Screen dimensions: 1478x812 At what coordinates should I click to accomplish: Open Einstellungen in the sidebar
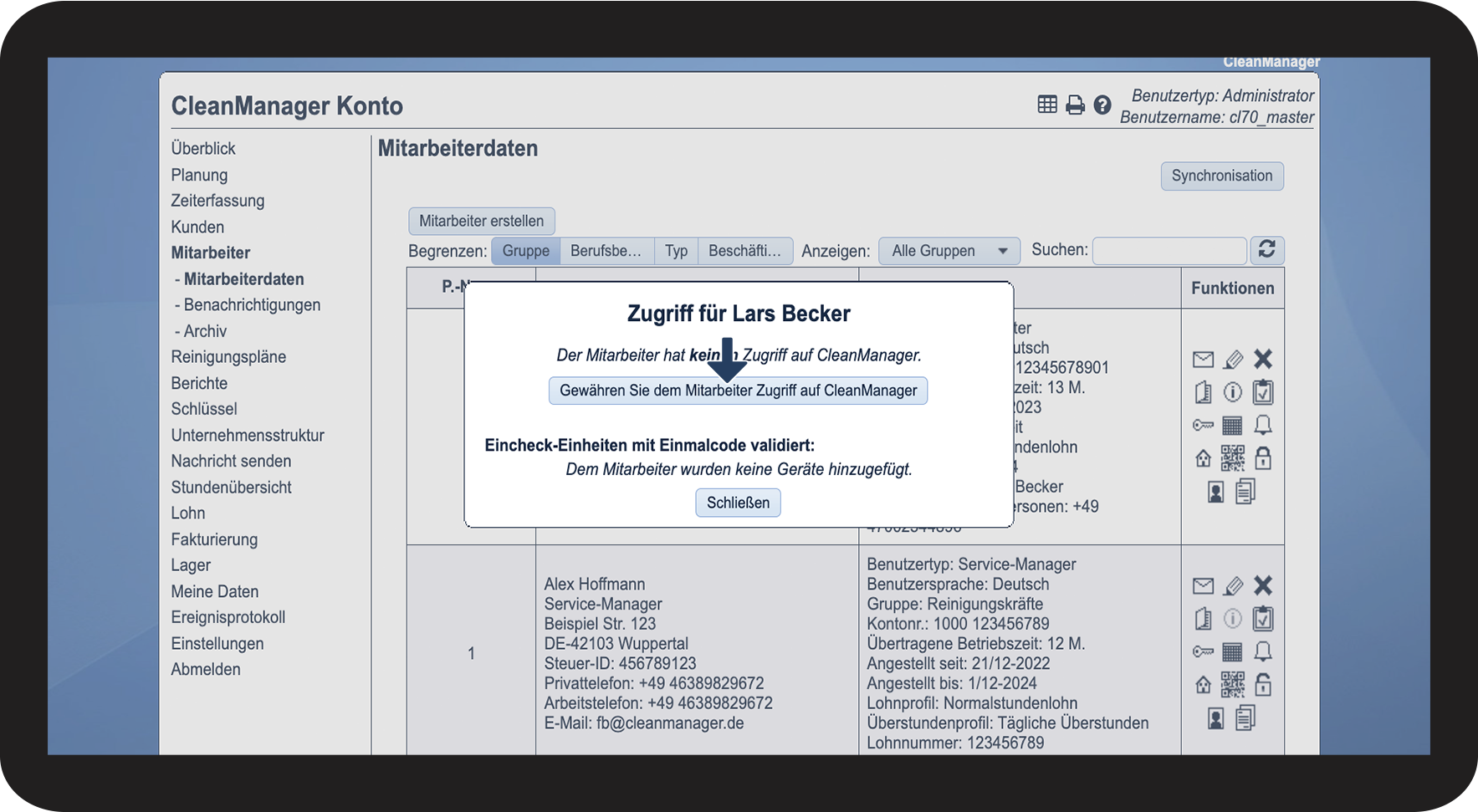click(x=217, y=643)
